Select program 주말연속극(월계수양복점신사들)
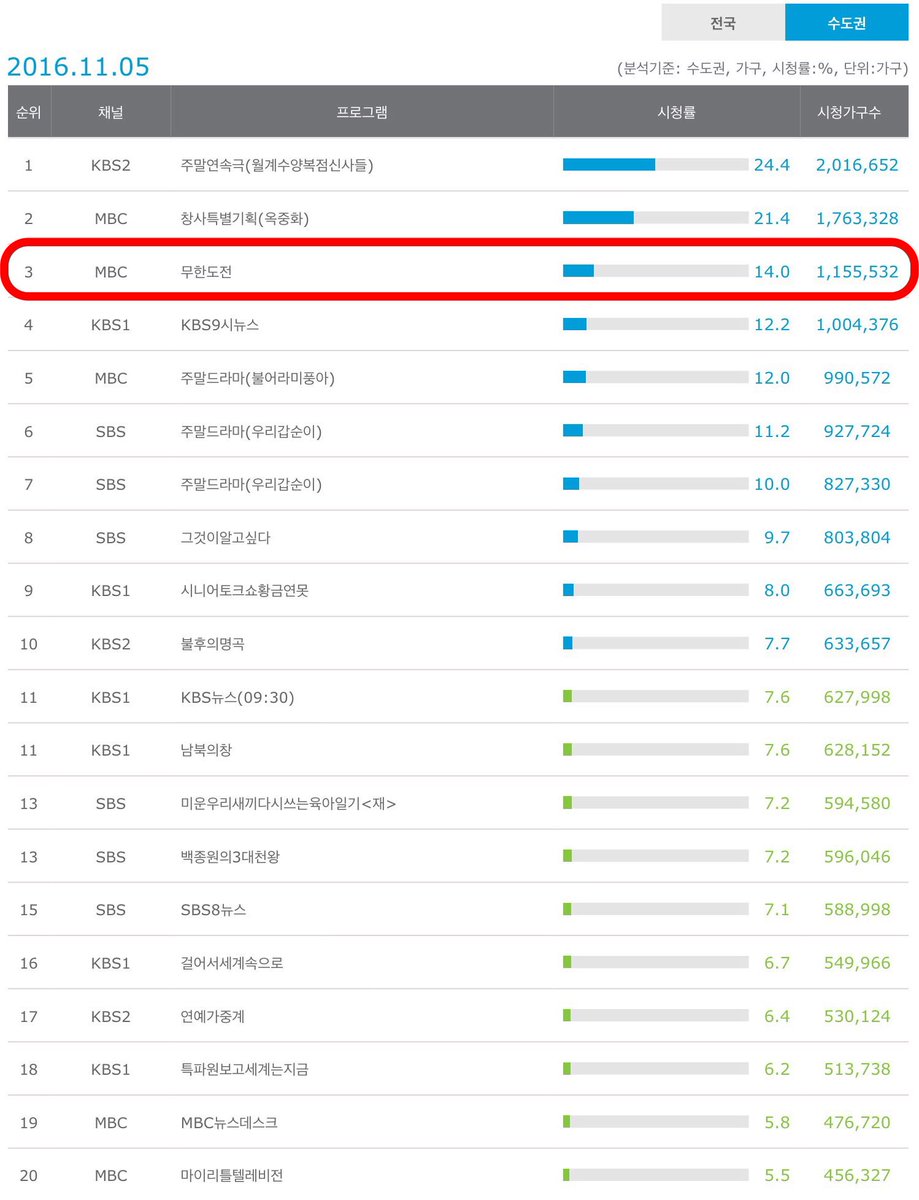 tap(277, 165)
